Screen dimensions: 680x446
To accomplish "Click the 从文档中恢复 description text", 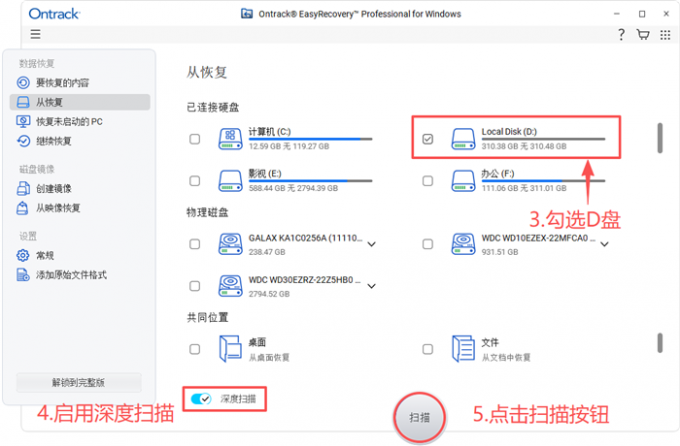I will coord(506,357).
